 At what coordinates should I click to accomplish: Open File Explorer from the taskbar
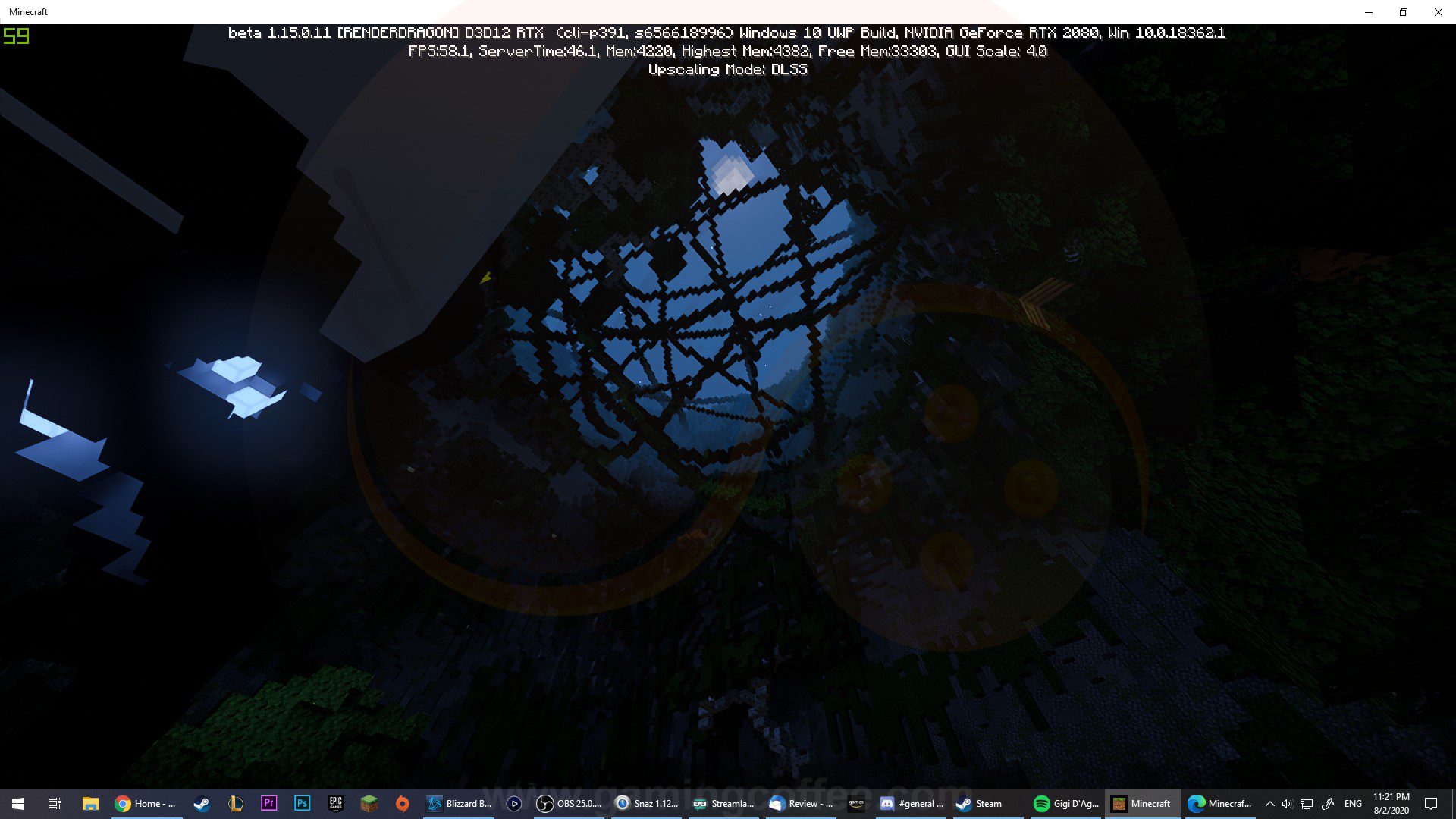91,803
